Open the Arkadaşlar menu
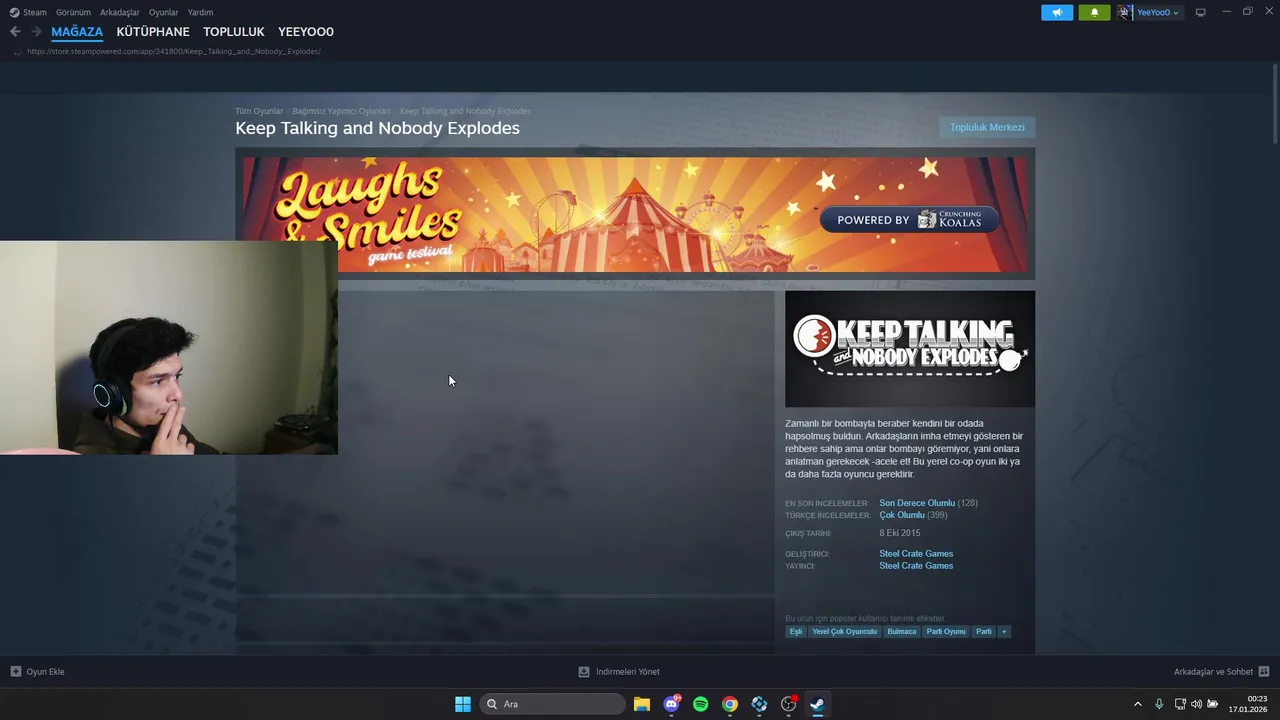1280x720 pixels. pos(120,12)
